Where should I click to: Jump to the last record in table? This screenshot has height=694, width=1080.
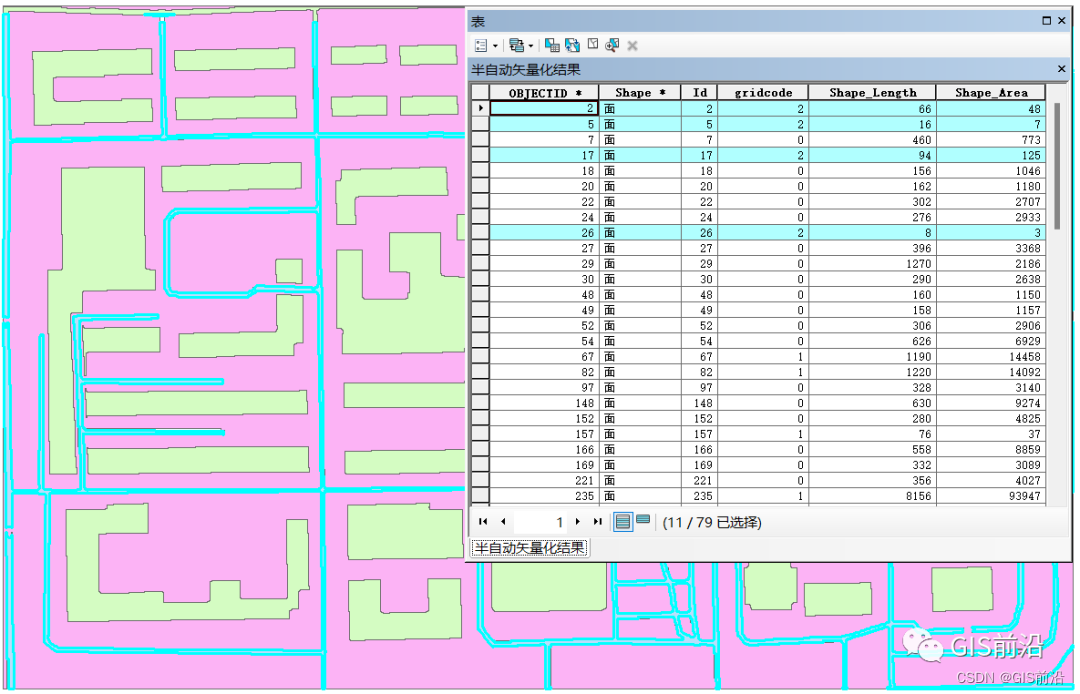[x=597, y=522]
